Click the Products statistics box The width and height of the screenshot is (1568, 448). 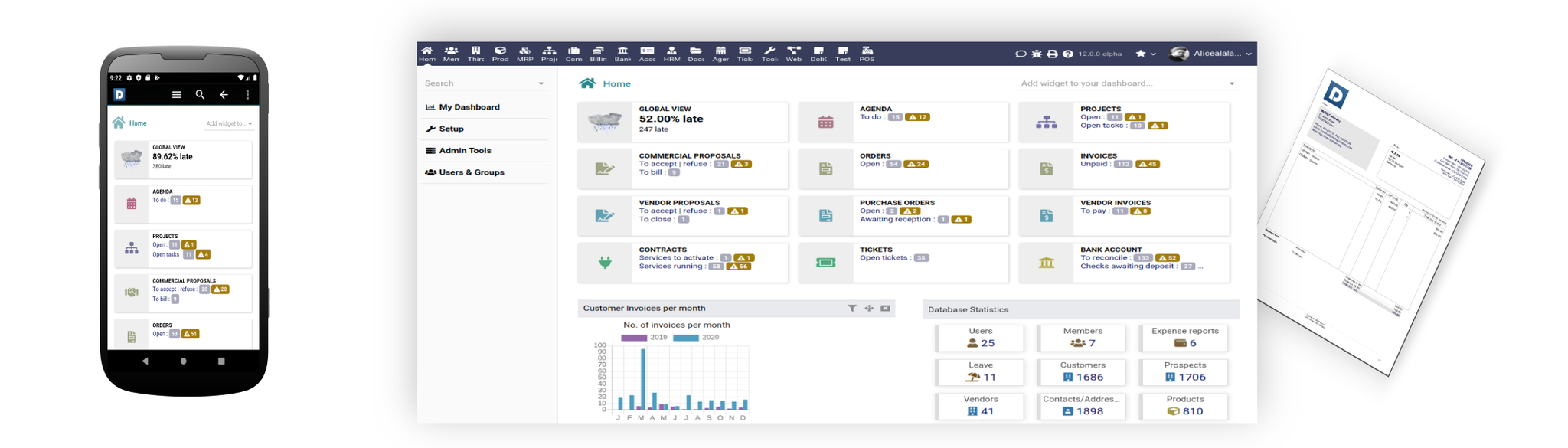click(x=1184, y=406)
